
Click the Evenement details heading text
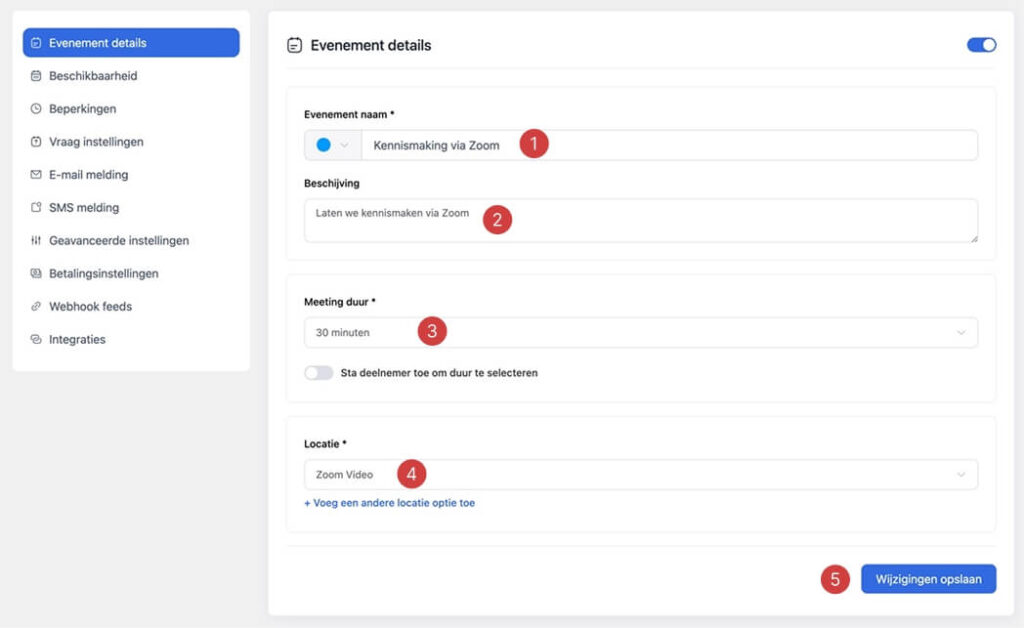[370, 45]
